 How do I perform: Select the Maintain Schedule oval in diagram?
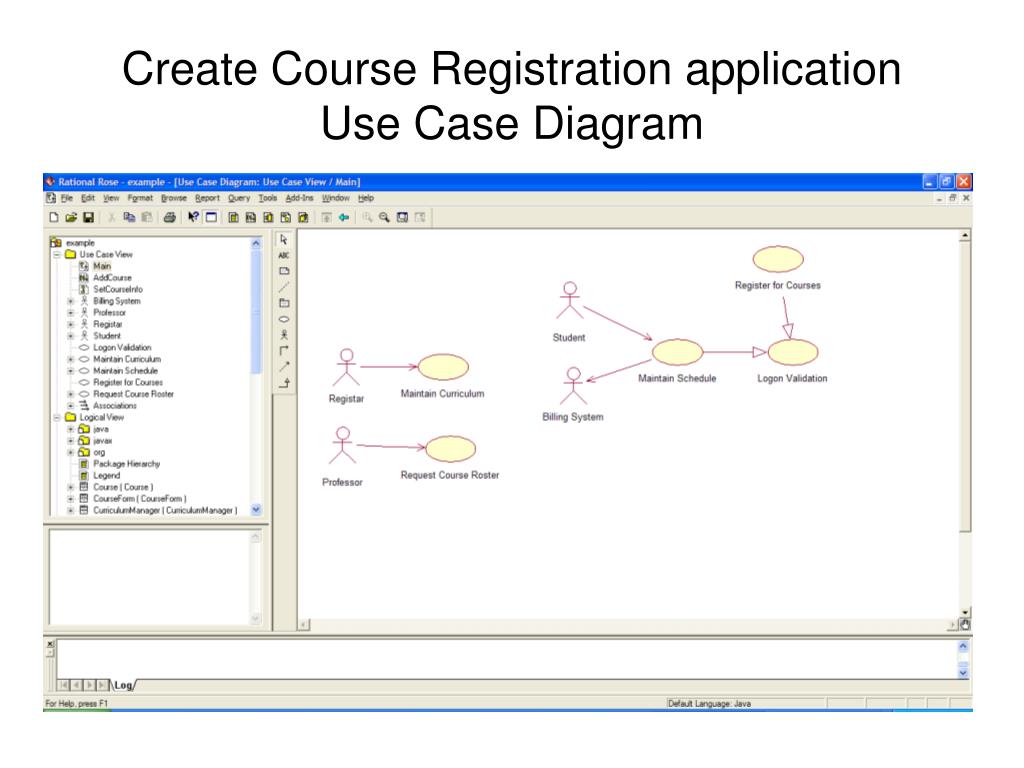tap(677, 352)
